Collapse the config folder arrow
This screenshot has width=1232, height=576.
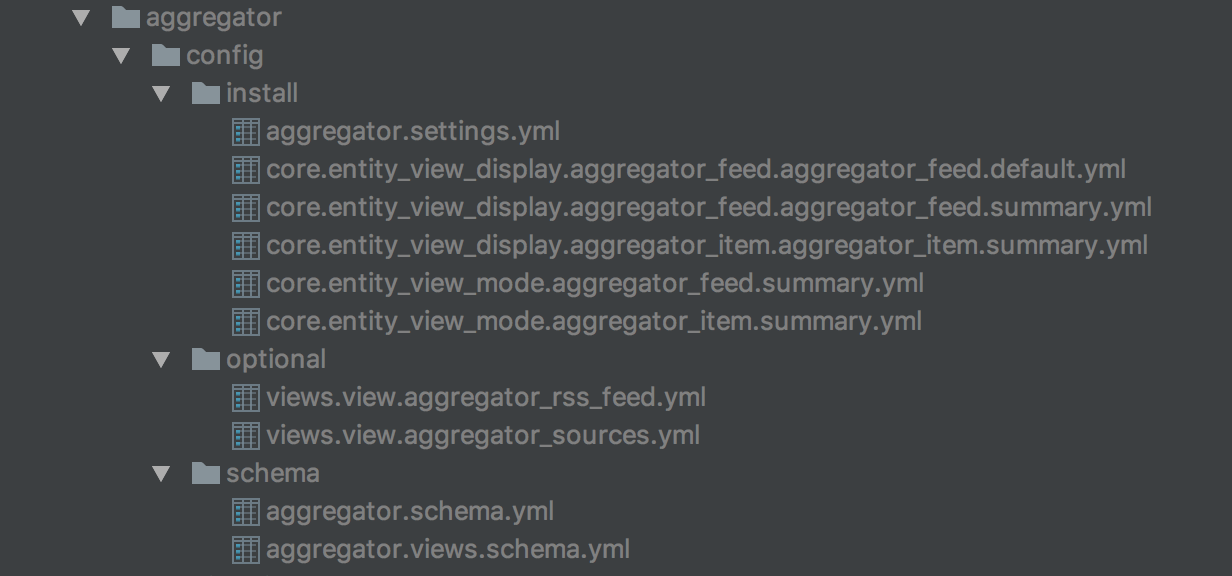(x=122, y=56)
